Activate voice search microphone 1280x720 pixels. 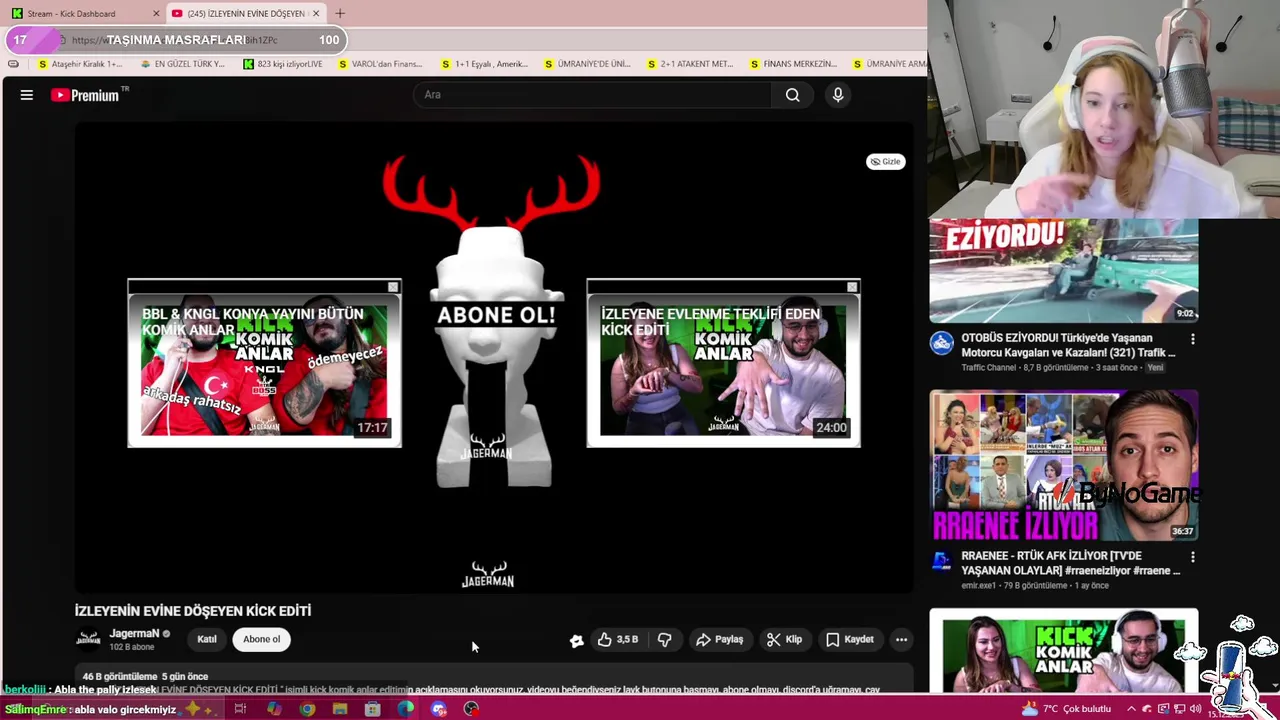coord(838,95)
